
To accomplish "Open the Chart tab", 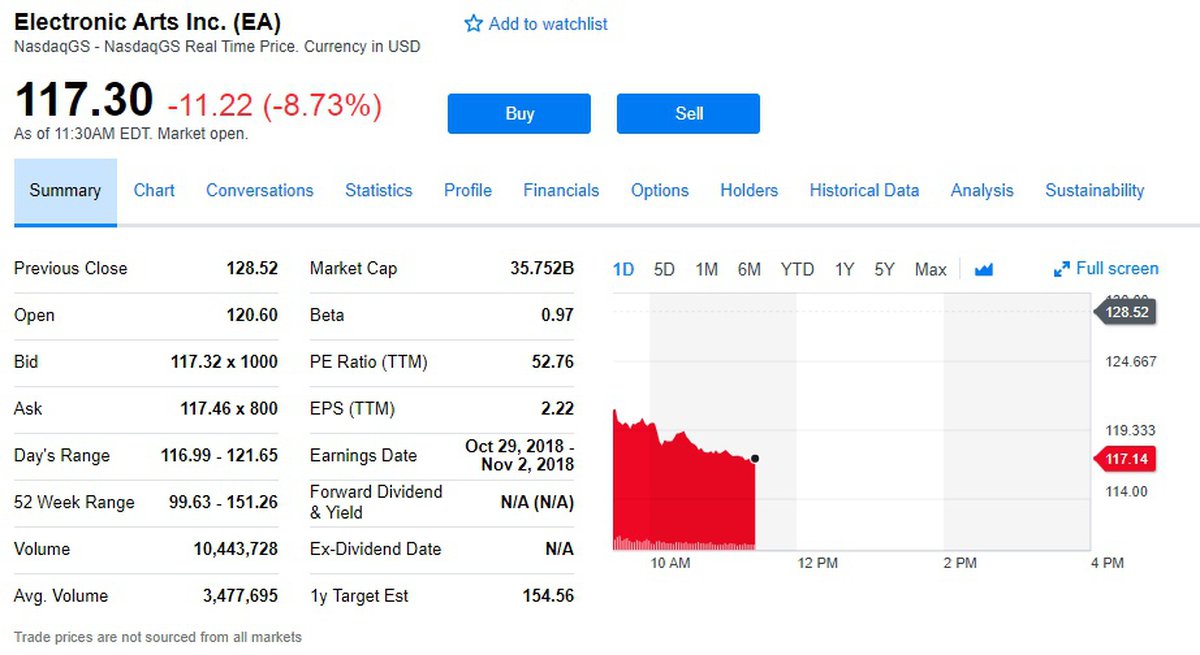I will click(154, 190).
